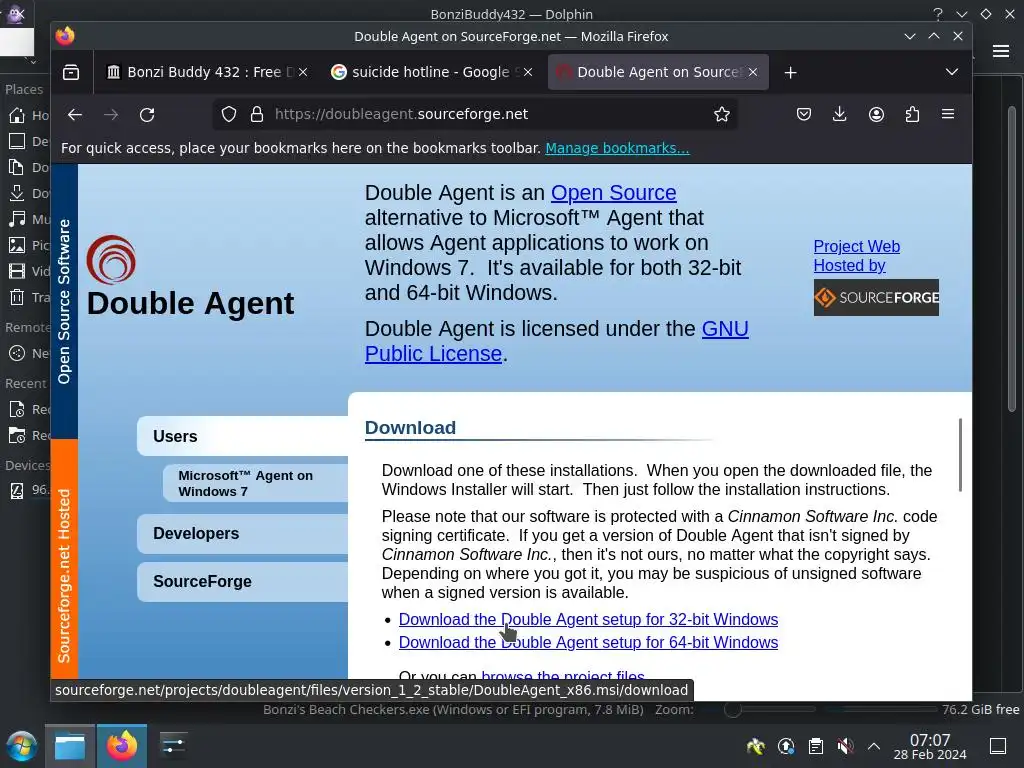Select the Double Agent on SourceForge tab
This screenshot has width=1024, height=768.
(x=658, y=72)
